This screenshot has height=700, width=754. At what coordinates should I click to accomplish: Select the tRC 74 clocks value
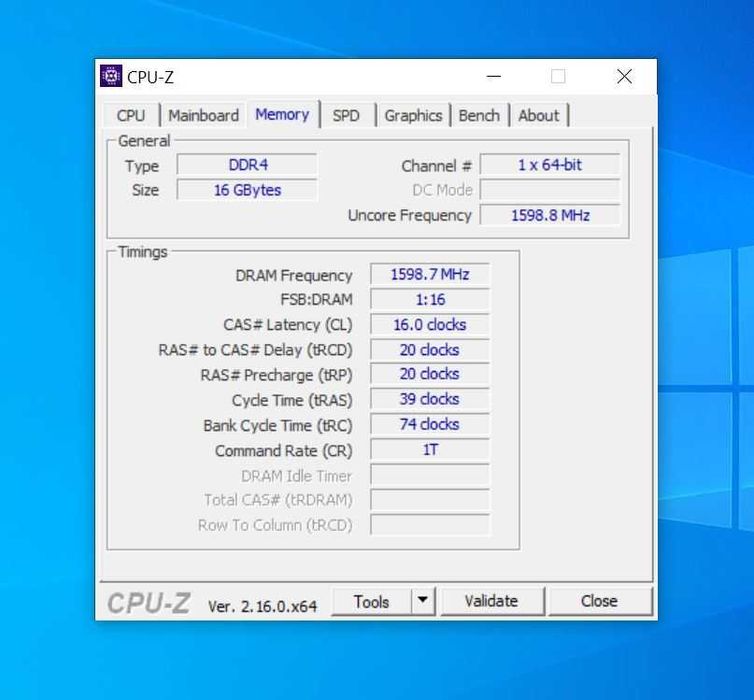click(x=430, y=424)
